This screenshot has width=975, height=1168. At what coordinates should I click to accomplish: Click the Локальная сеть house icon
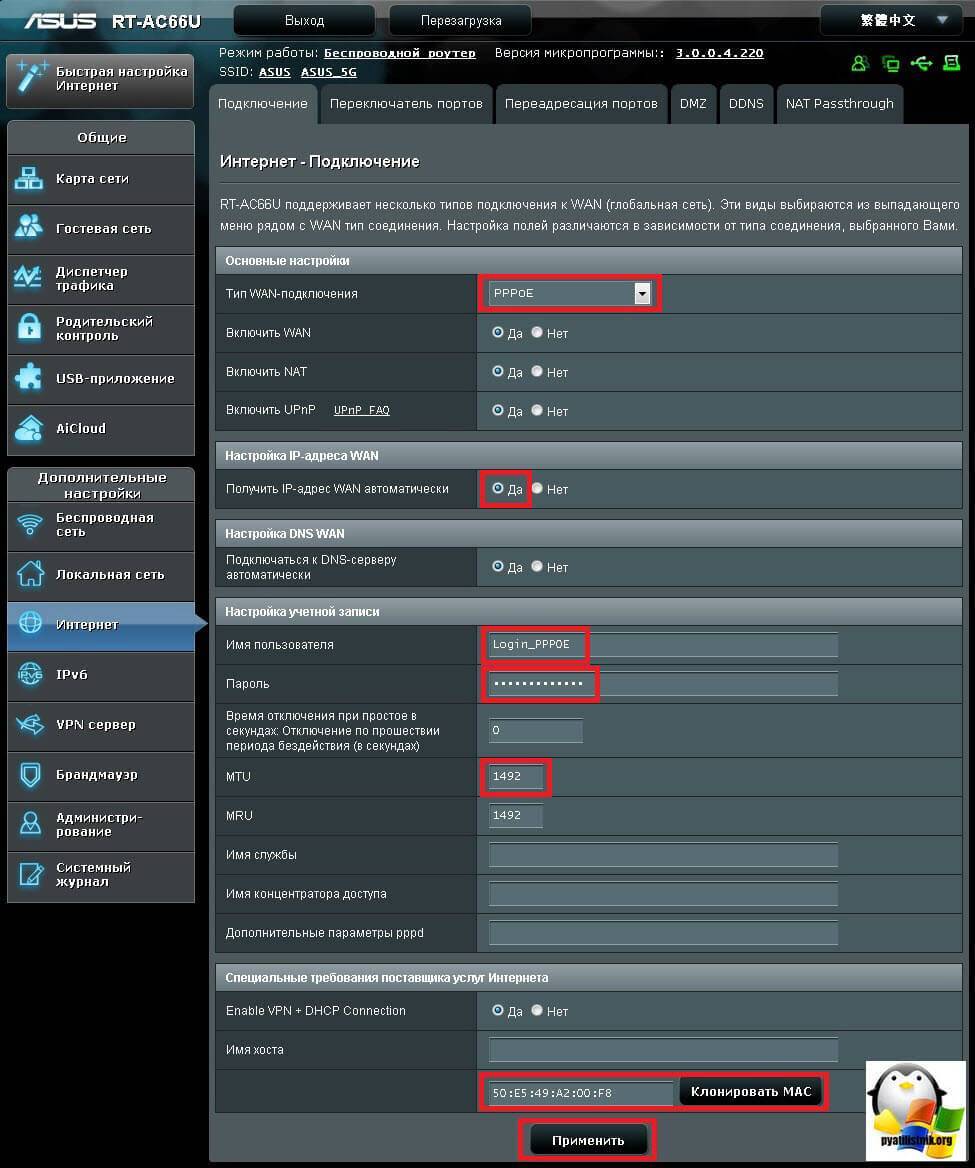tap(30, 574)
